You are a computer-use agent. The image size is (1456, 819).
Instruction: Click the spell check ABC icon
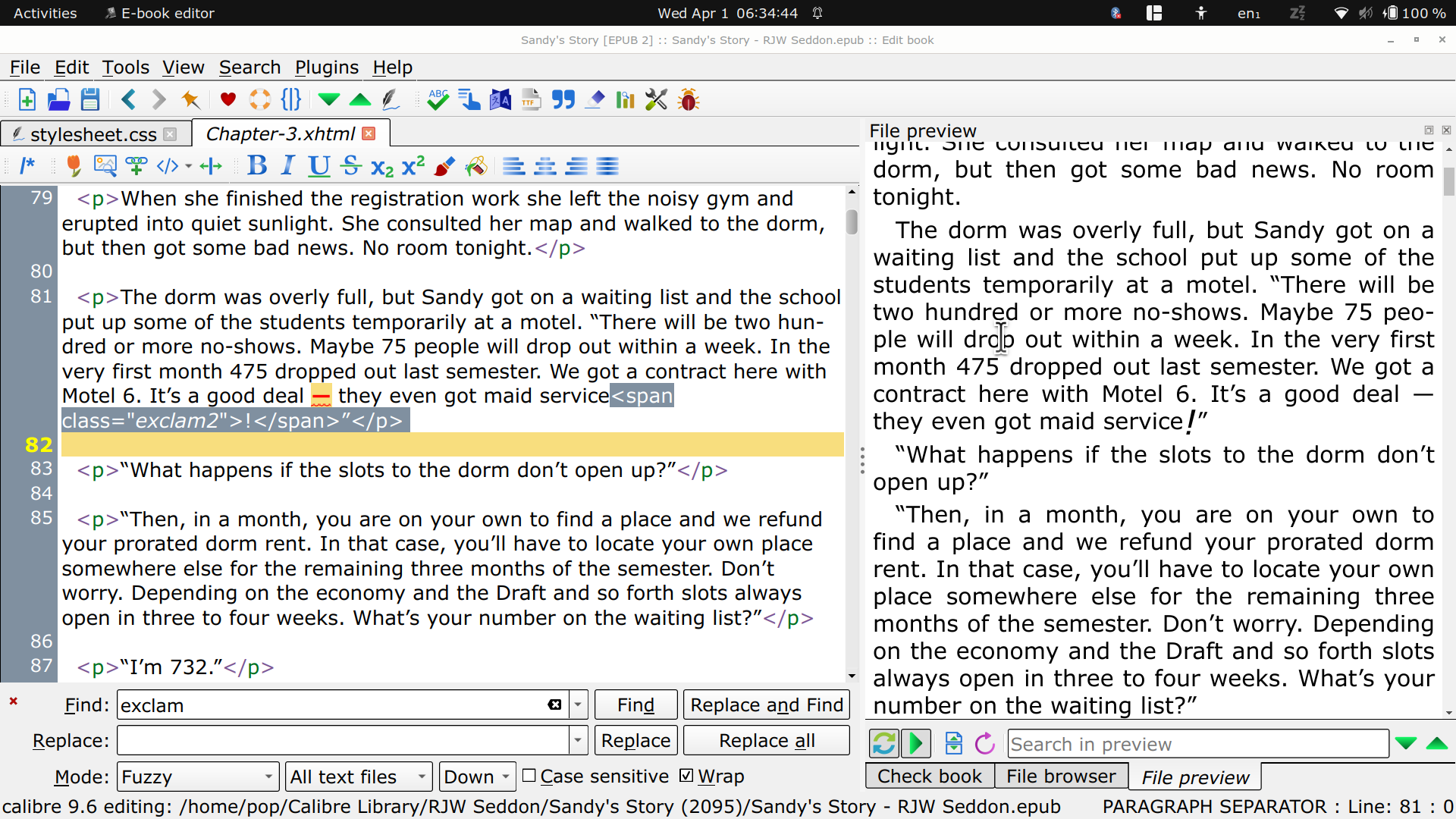point(438,99)
